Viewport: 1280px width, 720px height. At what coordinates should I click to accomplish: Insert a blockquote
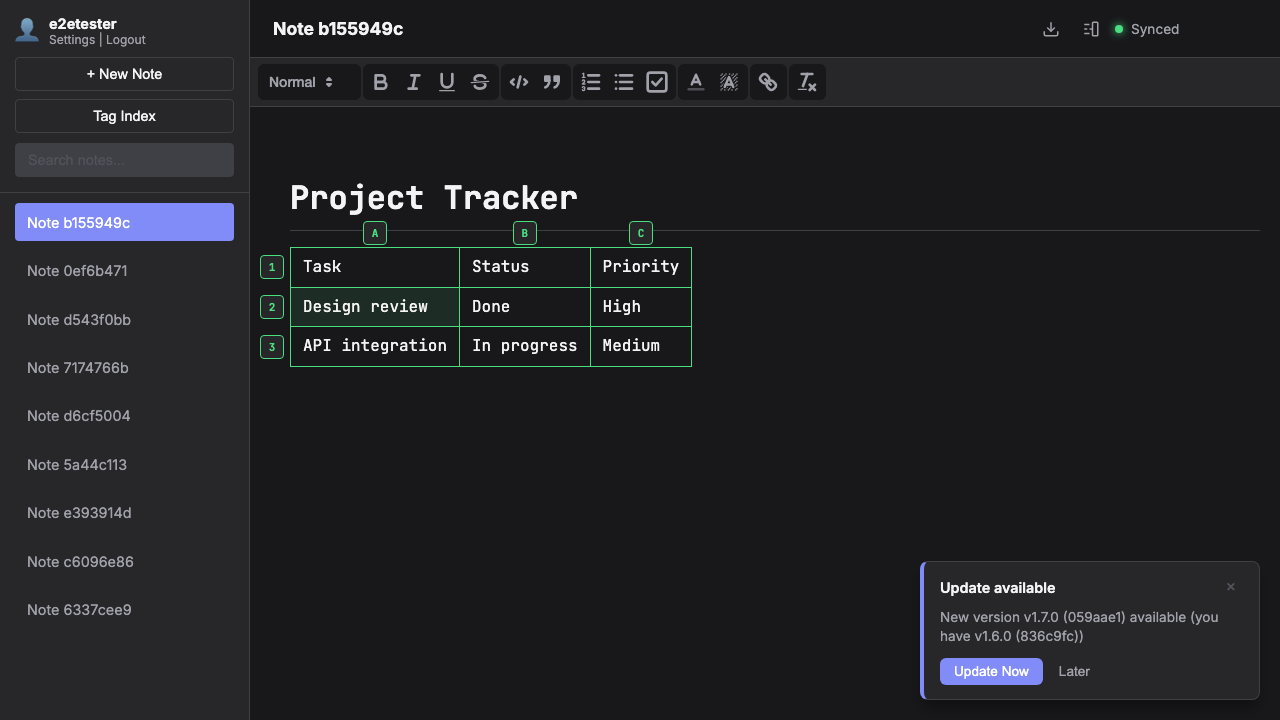(x=551, y=82)
